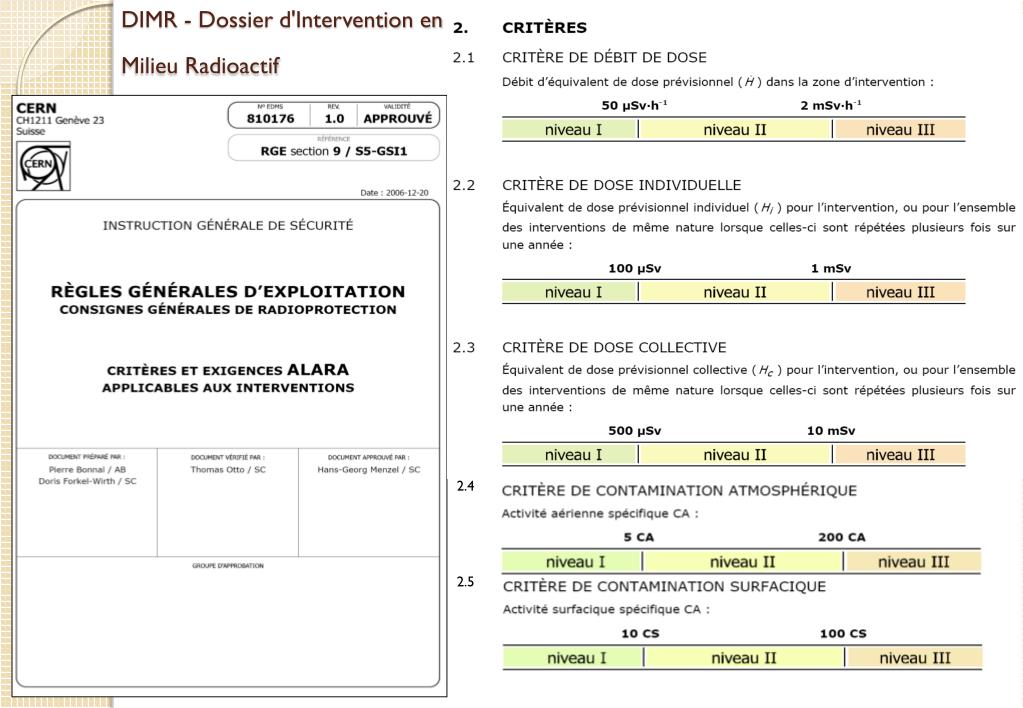Image resolution: width=1023 pixels, height=708 pixels.
Task: Click the '200 CA' threshold label
Action: pyautogui.click(x=842, y=538)
